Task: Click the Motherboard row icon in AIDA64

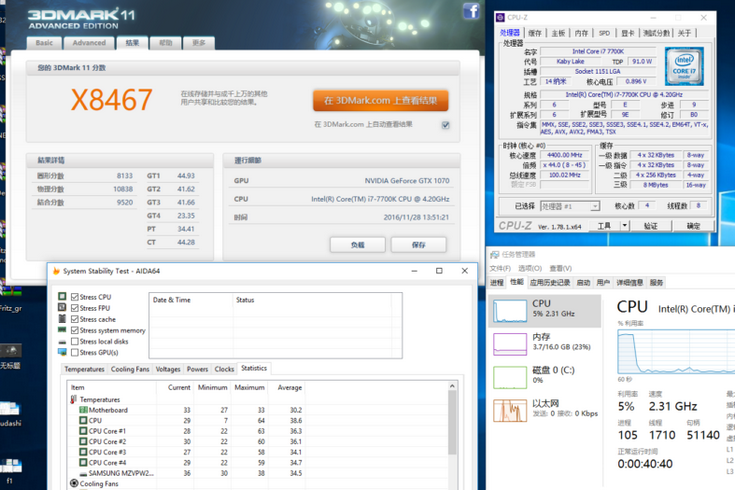Action: coord(83,410)
